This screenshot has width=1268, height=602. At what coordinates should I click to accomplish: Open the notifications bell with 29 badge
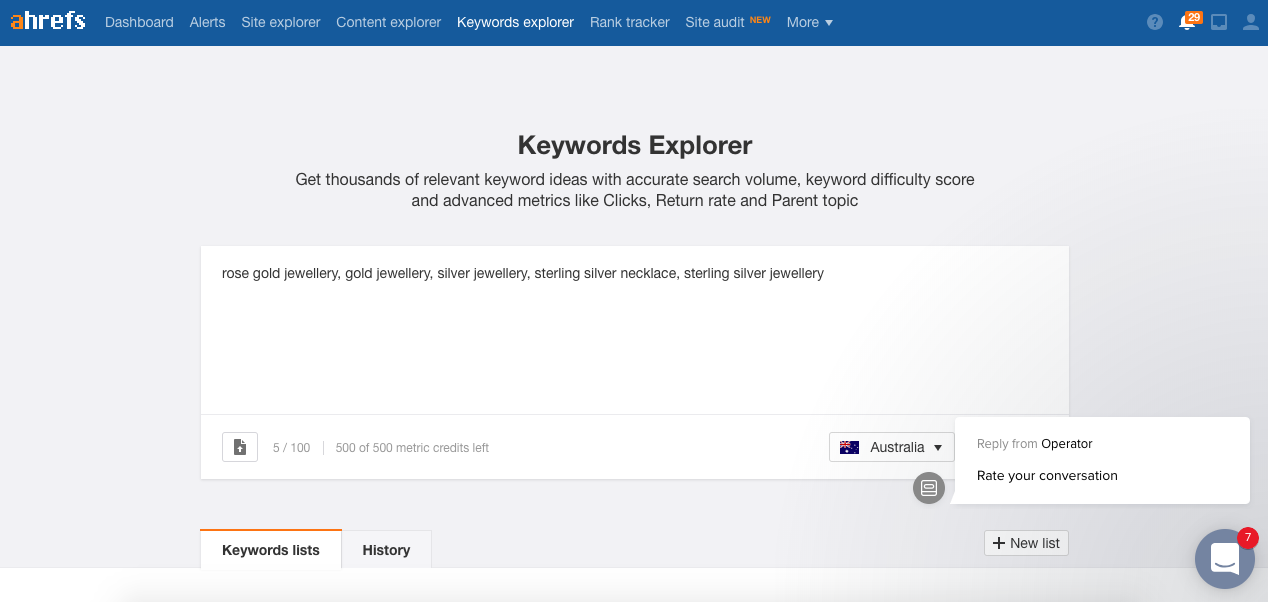coord(1188,21)
